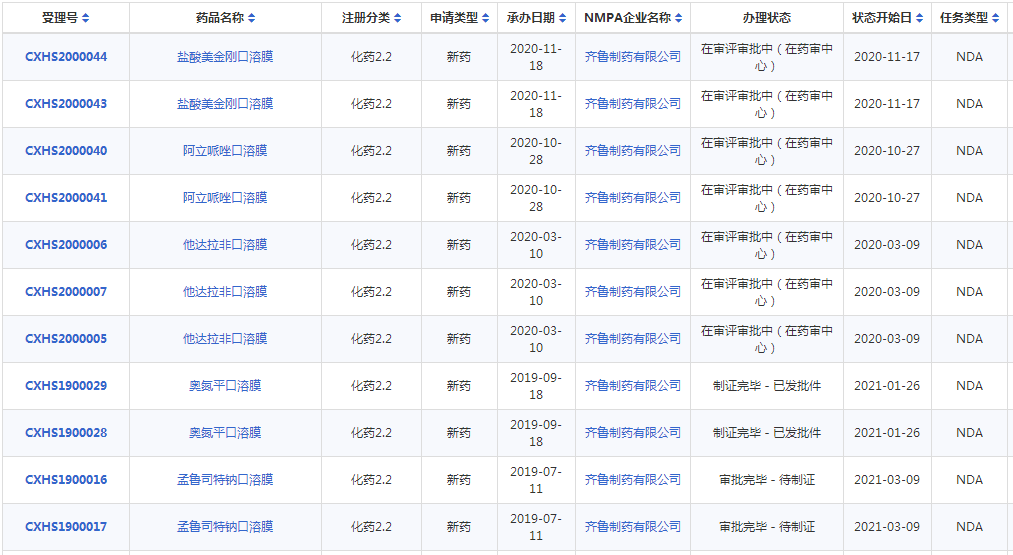1013x555 pixels.
Task: Select 化药2.2 in row CXHS2000044
Action: point(371,57)
